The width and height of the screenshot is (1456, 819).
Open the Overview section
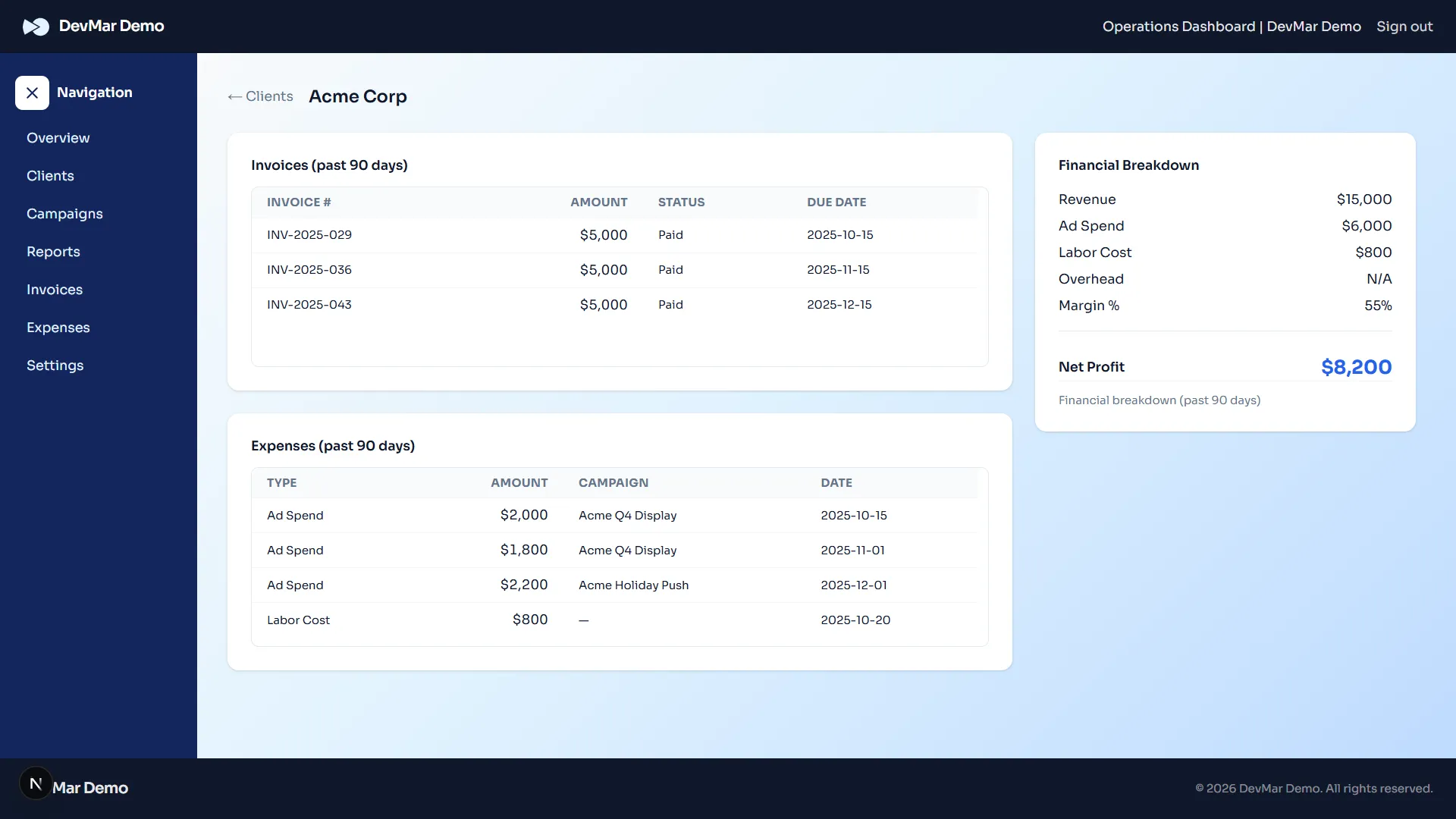point(58,138)
